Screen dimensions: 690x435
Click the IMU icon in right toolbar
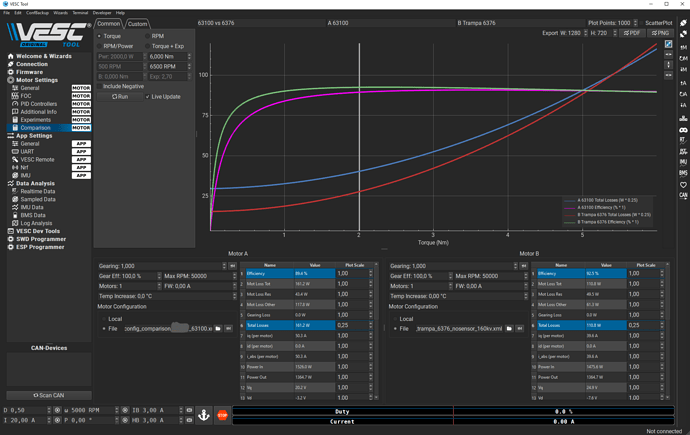(684, 161)
